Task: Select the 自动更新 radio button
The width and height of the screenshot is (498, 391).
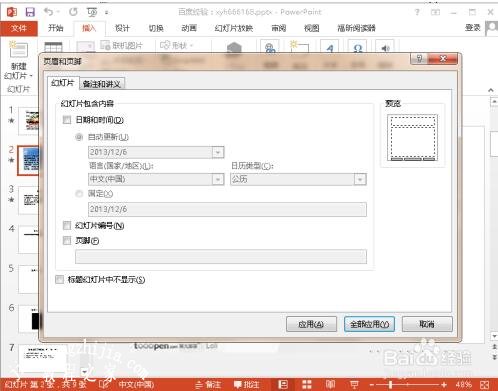Action: tap(79, 137)
